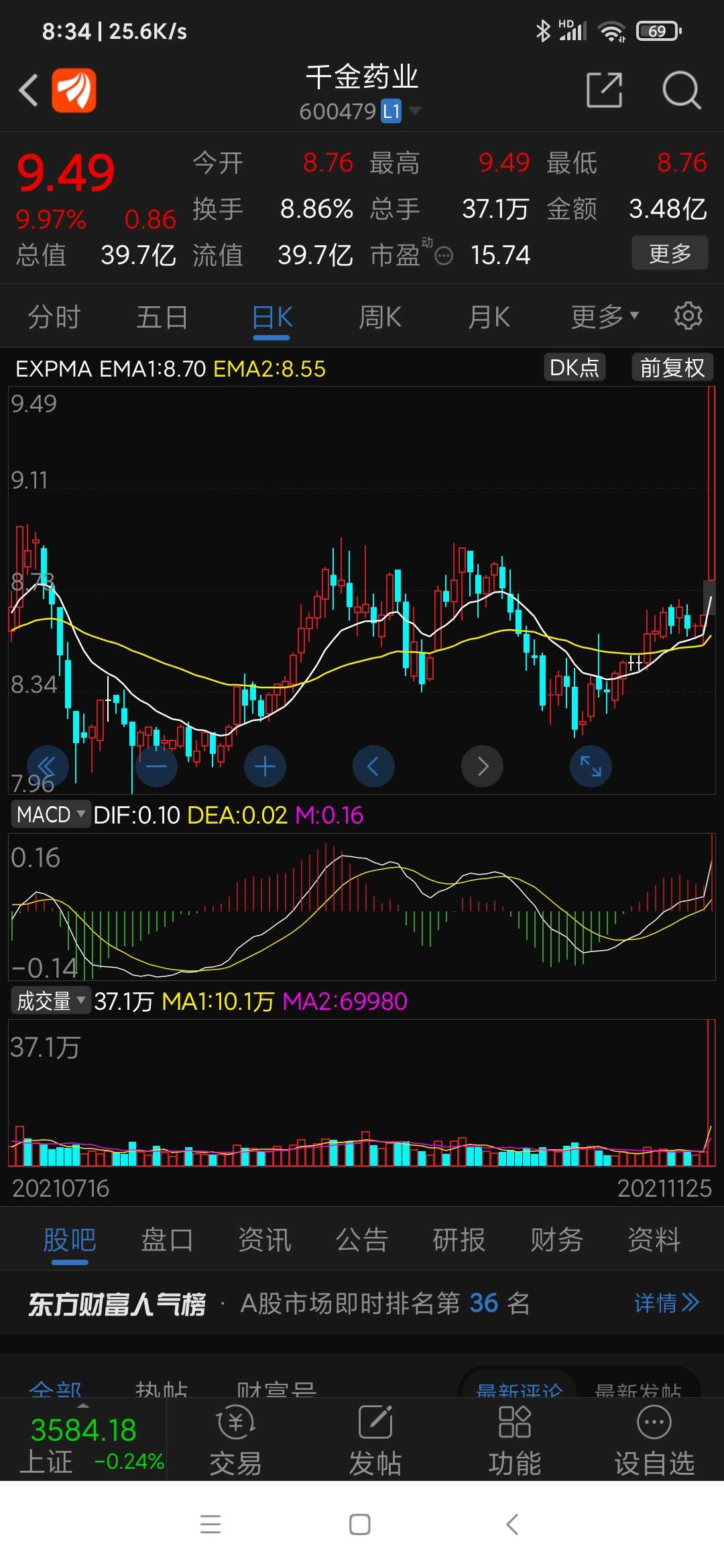Open the search magnifier icon
724x1568 pixels.
(x=681, y=90)
